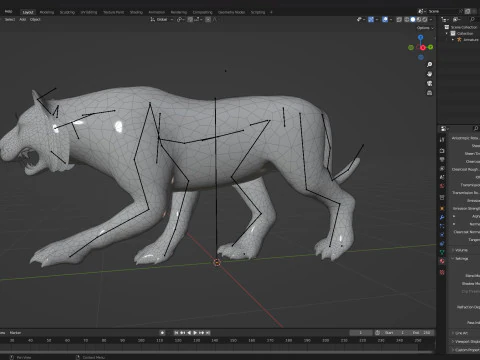Switch to wireframe viewport shading
The width and height of the screenshot is (480, 360).
pyautogui.click(x=407, y=20)
